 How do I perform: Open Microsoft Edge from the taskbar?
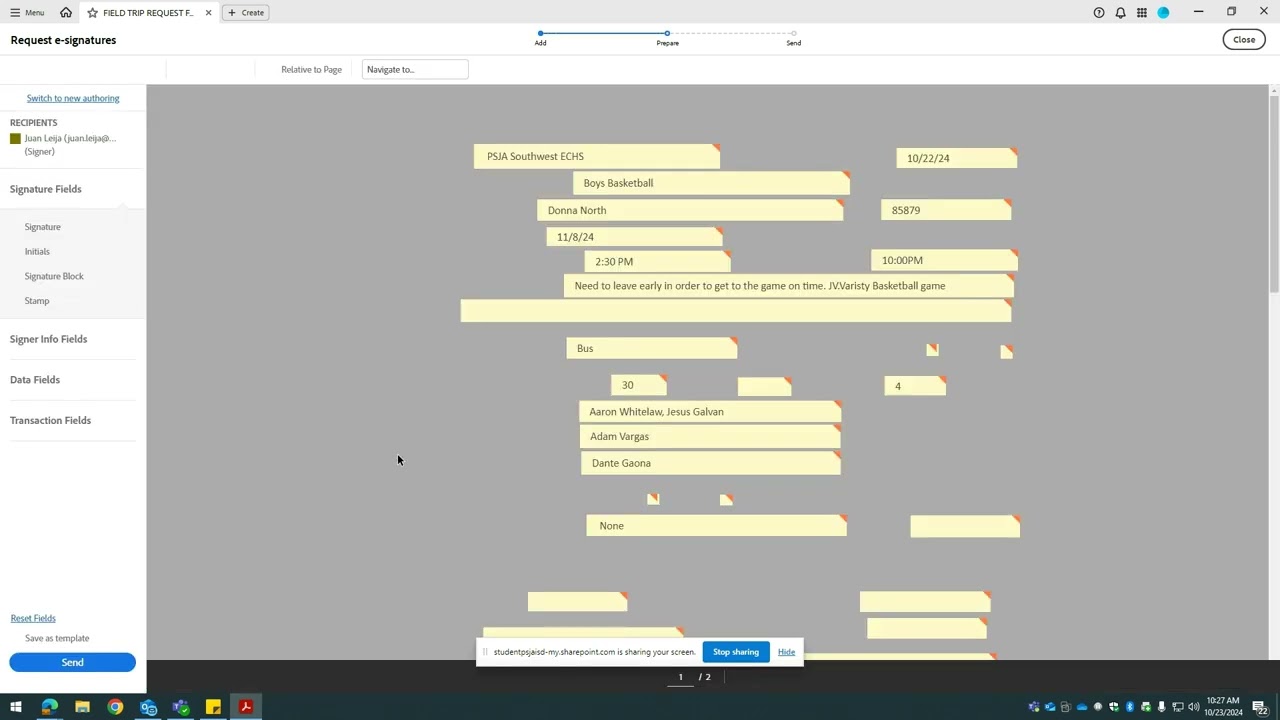click(49, 707)
